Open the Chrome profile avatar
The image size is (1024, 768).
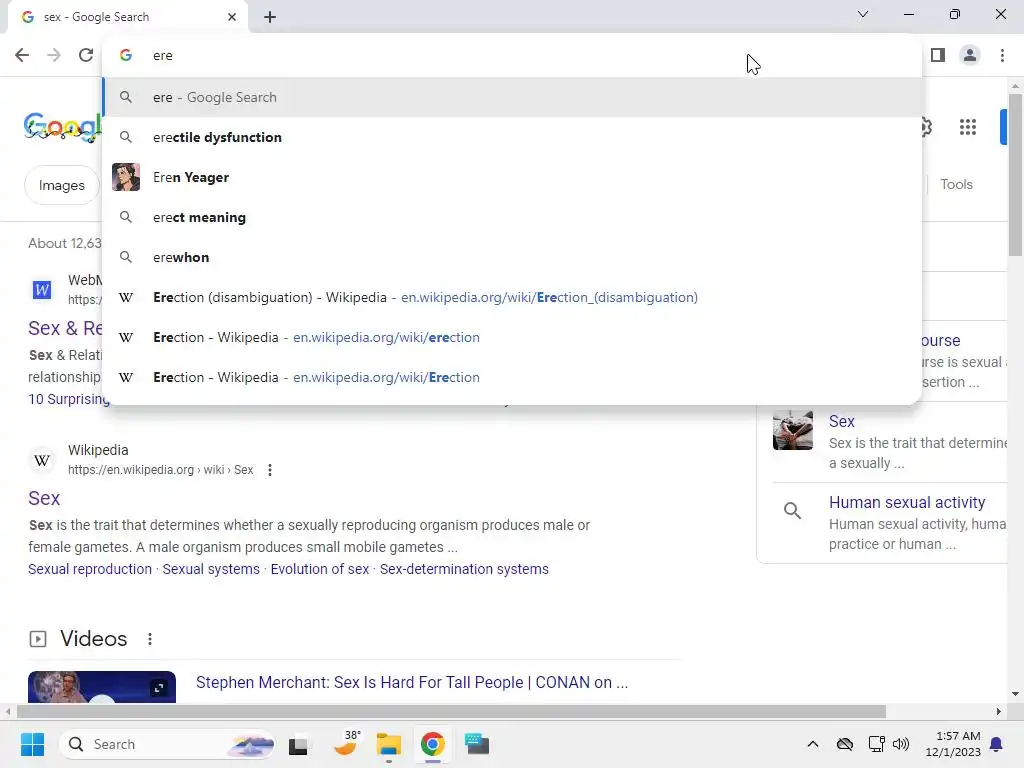point(970,55)
